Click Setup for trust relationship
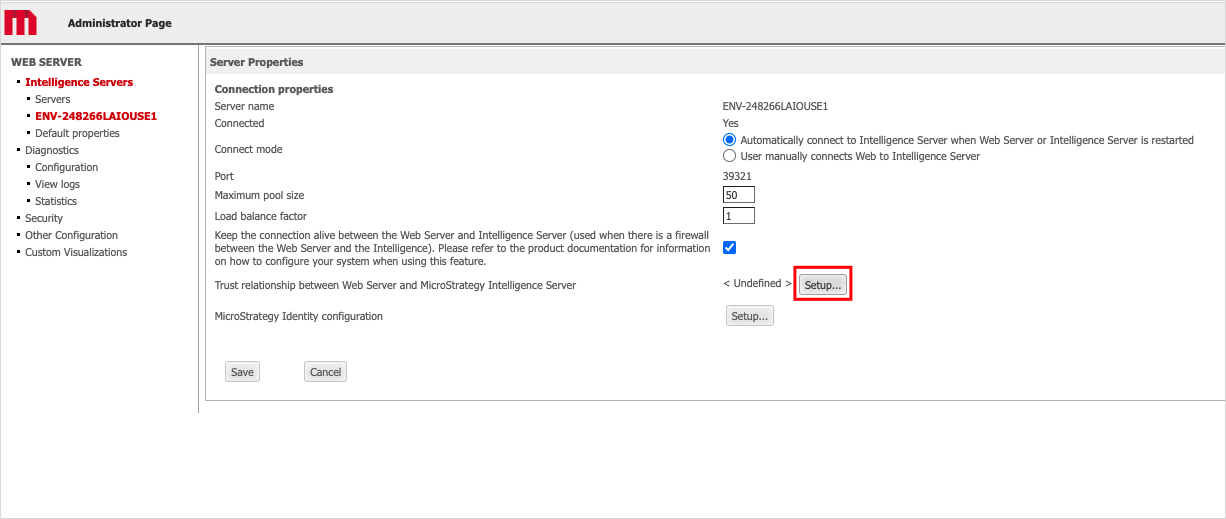Image resolution: width=1226 pixels, height=519 pixels. (x=824, y=285)
